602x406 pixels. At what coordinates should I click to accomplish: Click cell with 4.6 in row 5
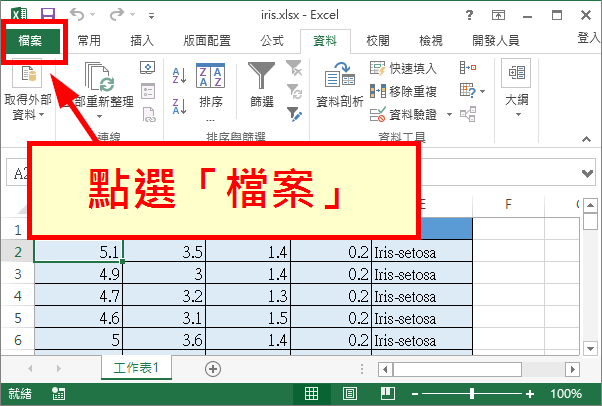pyautogui.click(x=78, y=318)
